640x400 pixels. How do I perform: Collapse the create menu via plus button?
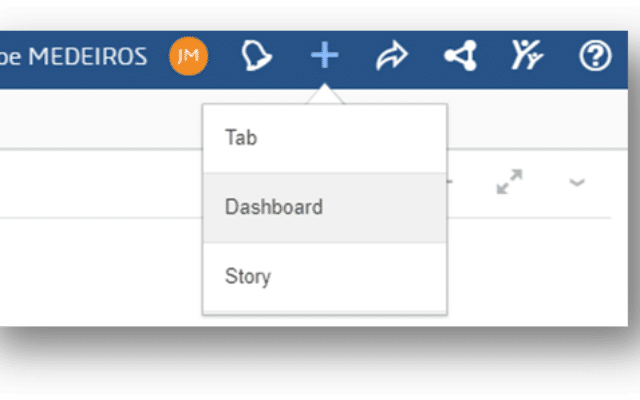coord(324,56)
